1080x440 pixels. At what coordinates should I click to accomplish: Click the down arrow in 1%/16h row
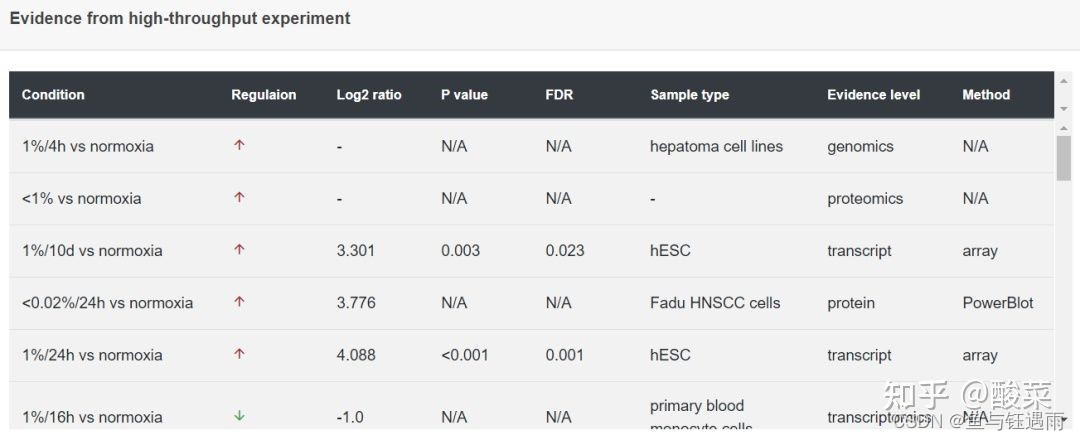[x=239, y=416]
